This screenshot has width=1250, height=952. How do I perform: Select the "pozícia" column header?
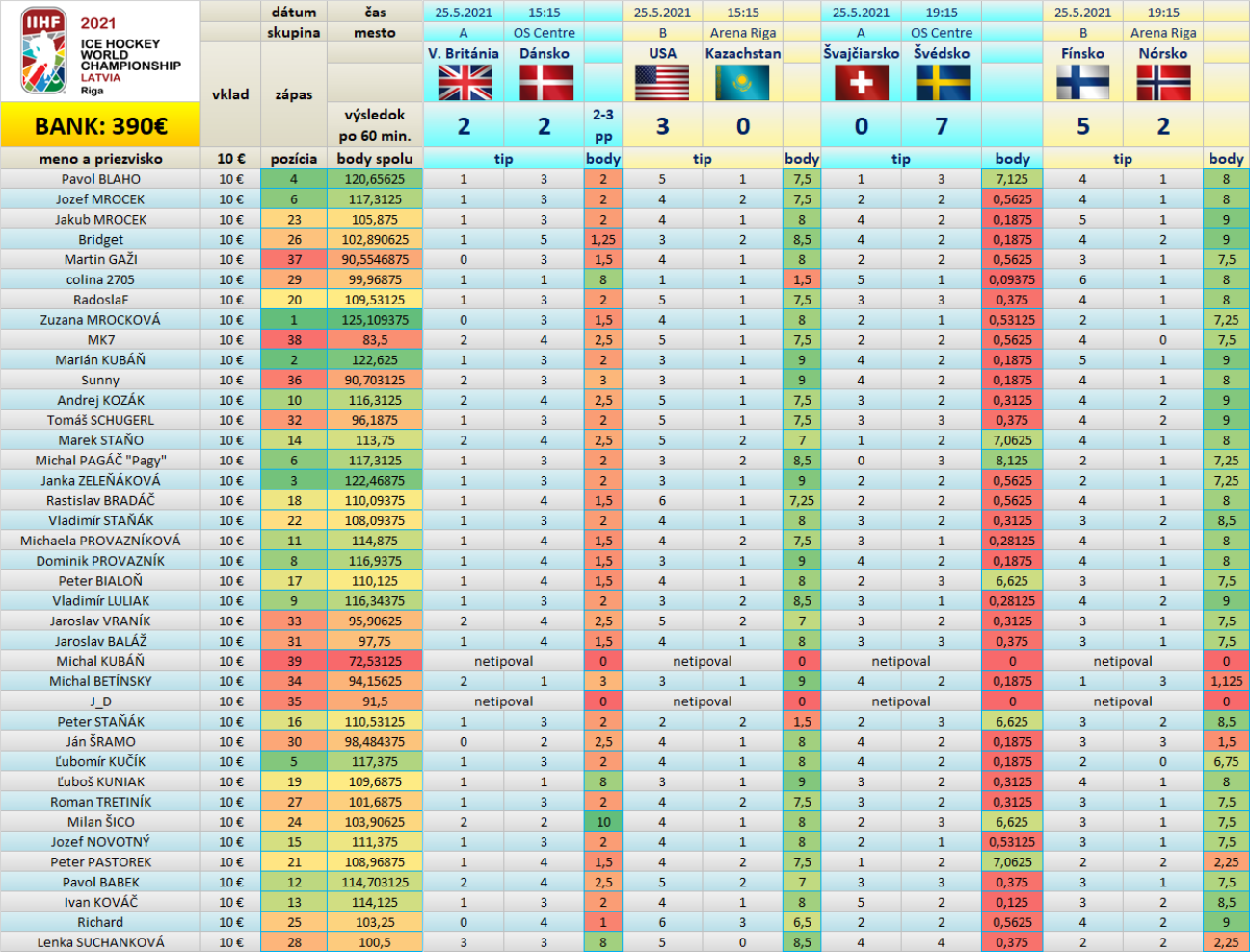click(294, 159)
